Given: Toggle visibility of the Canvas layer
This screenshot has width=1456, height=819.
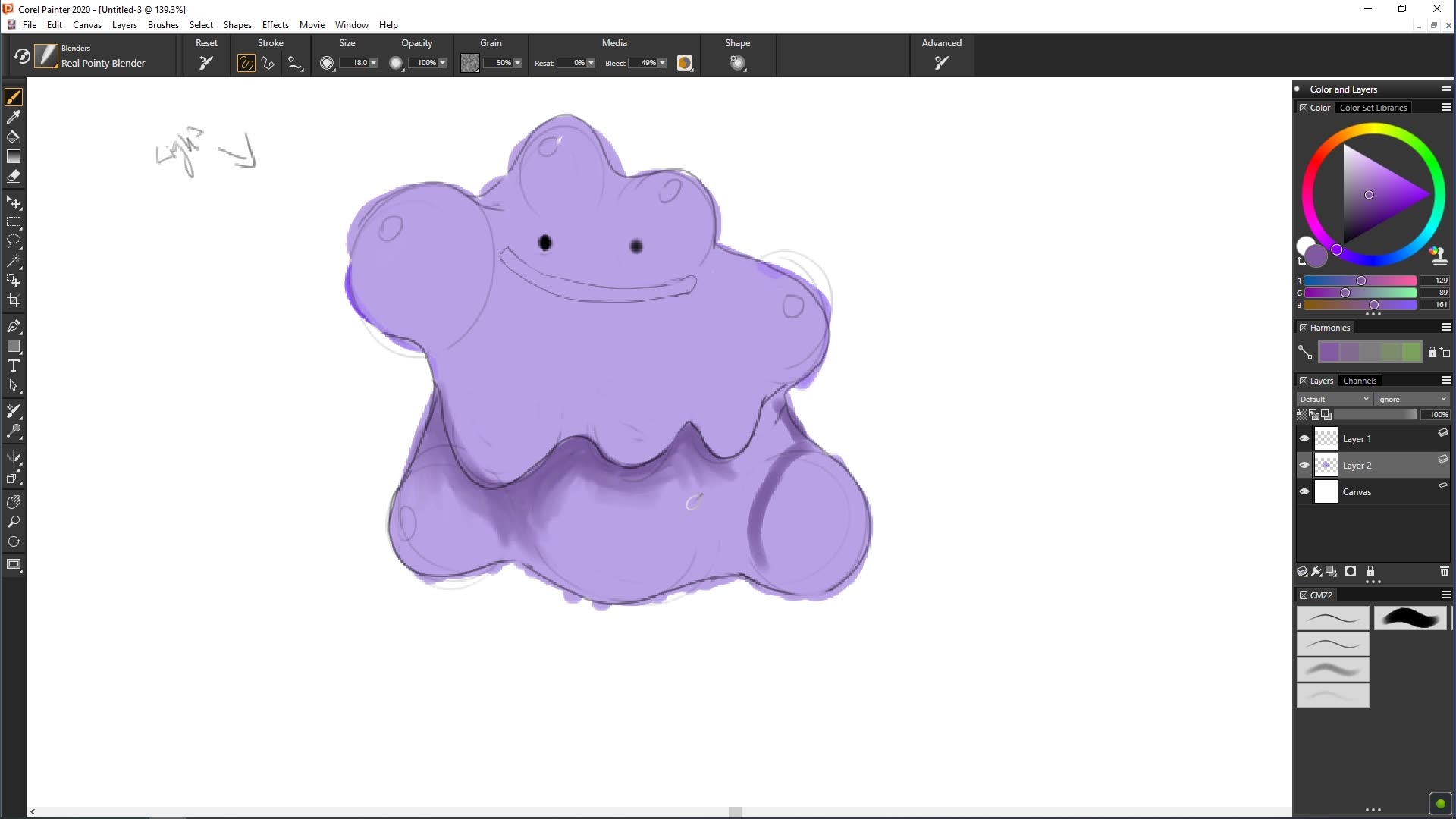Looking at the screenshot, I should [1304, 492].
